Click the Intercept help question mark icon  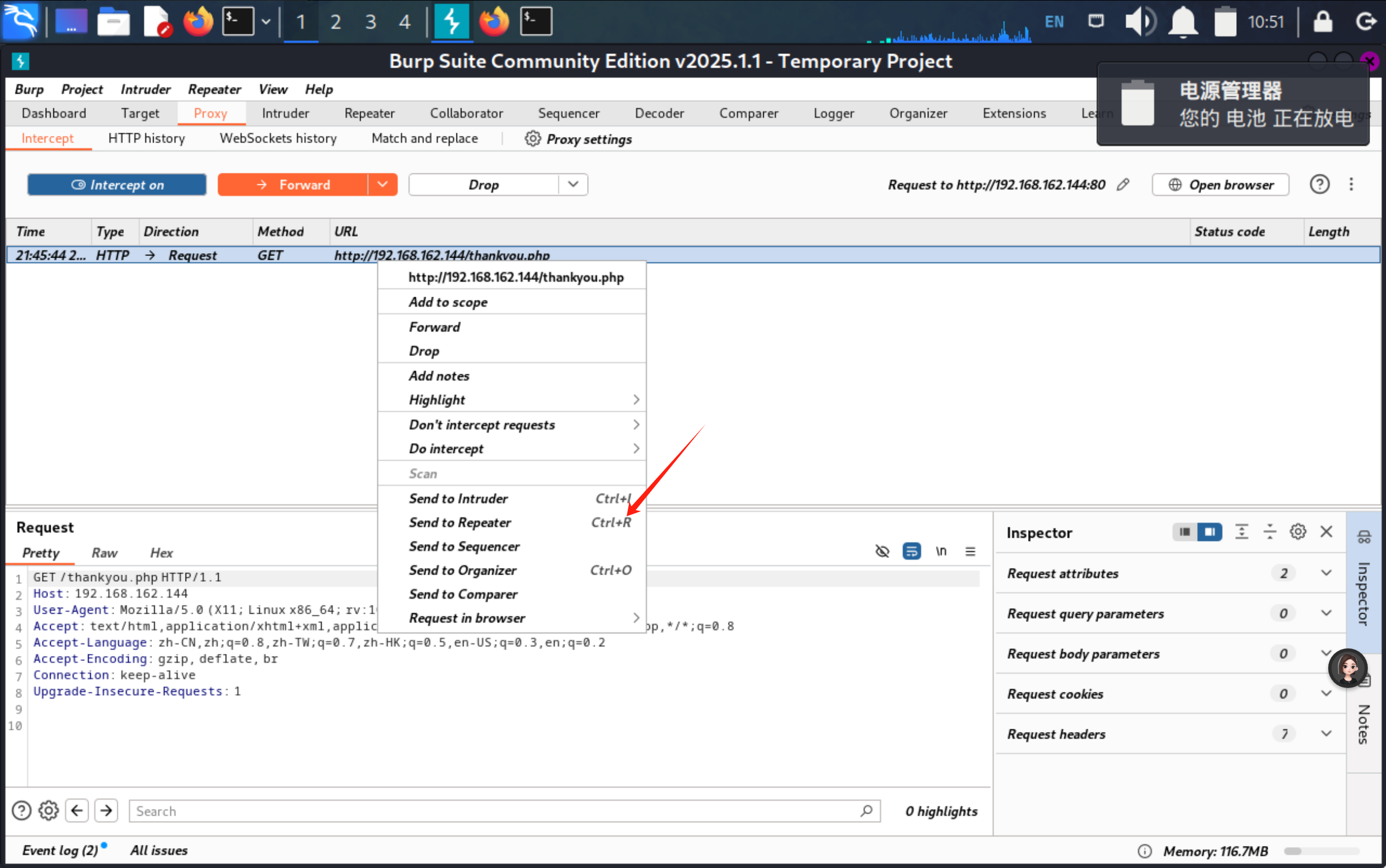[1319, 184]
